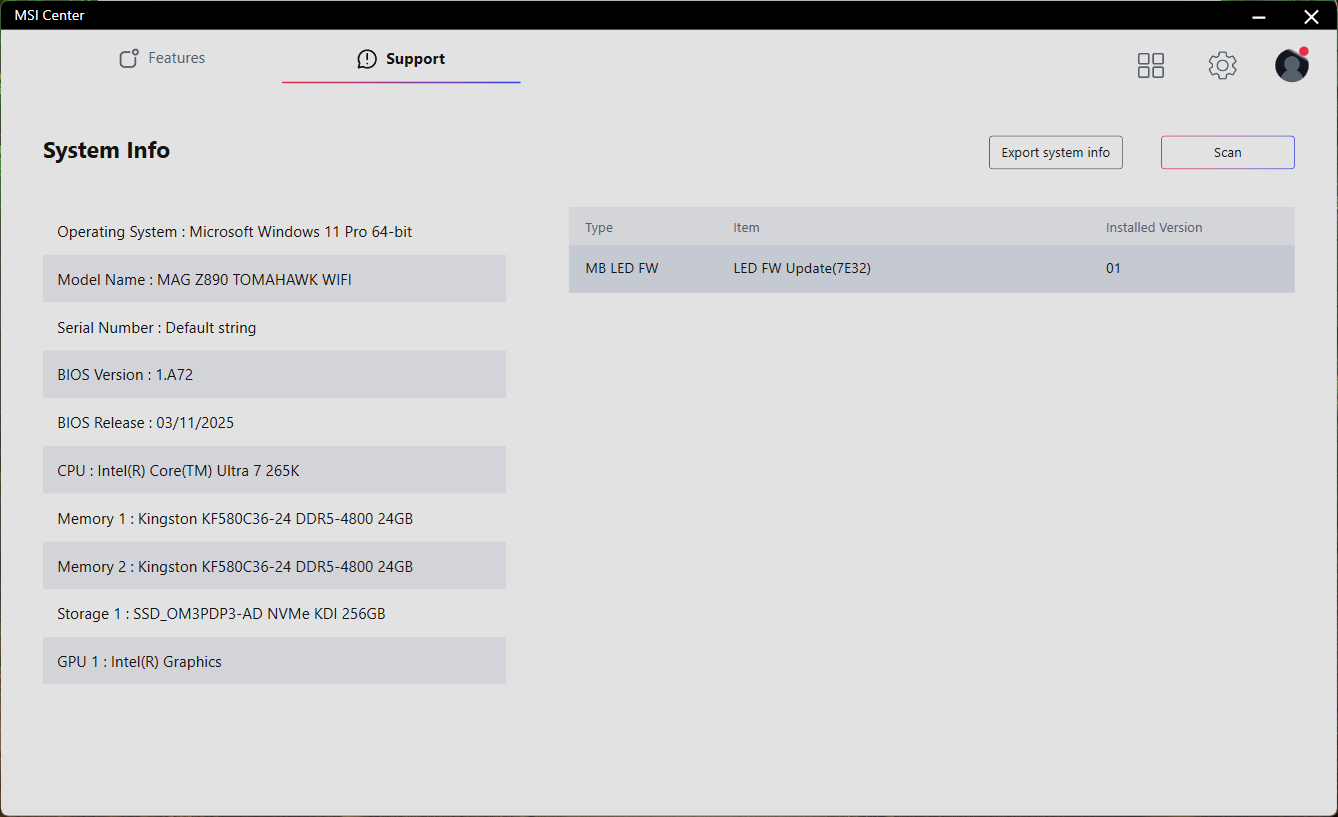Select the Memory 2 Kingston row
The image size is (1338, 817).
(274, 566)
